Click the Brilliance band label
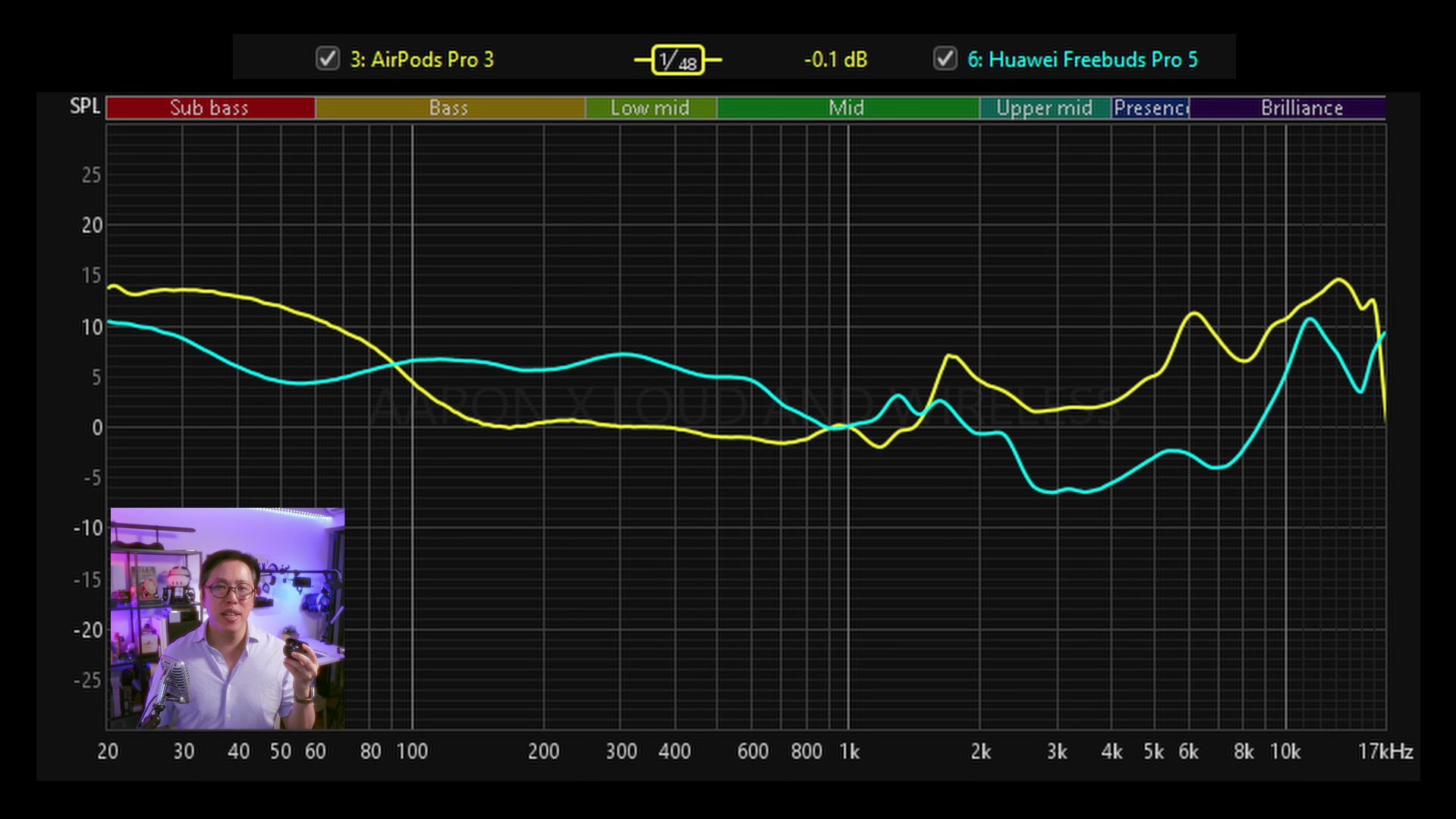Image resolution: width=1456 pixels, height=819 pixels. 1288,108
